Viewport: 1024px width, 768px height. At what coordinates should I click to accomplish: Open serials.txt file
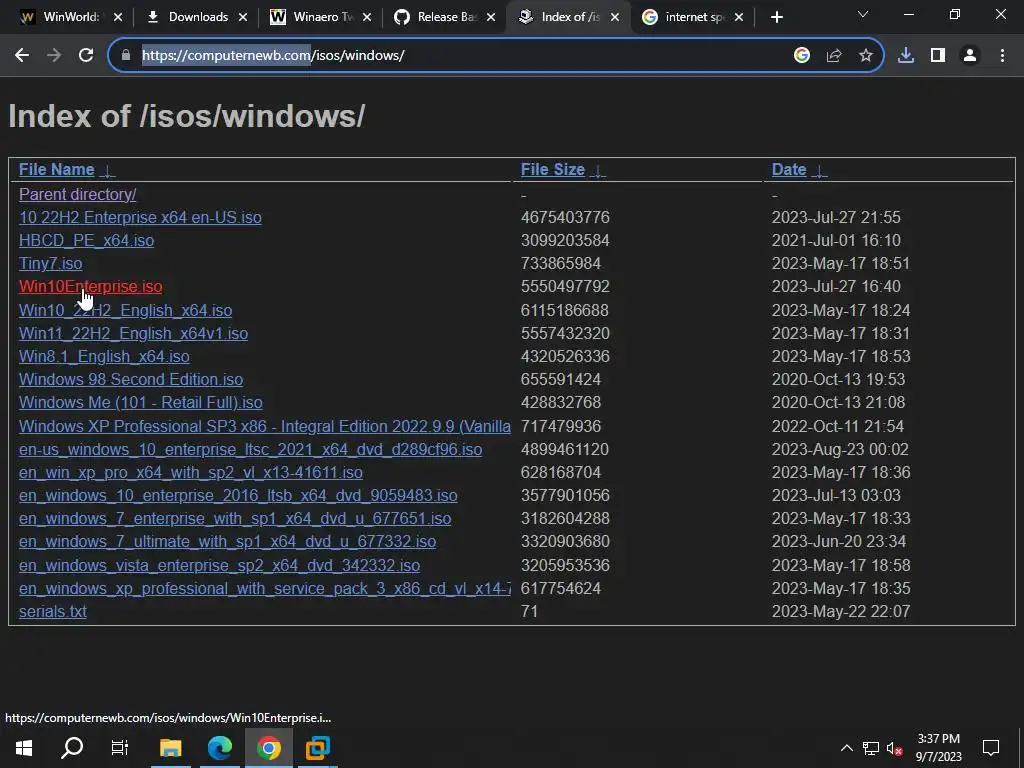point(53,612)
